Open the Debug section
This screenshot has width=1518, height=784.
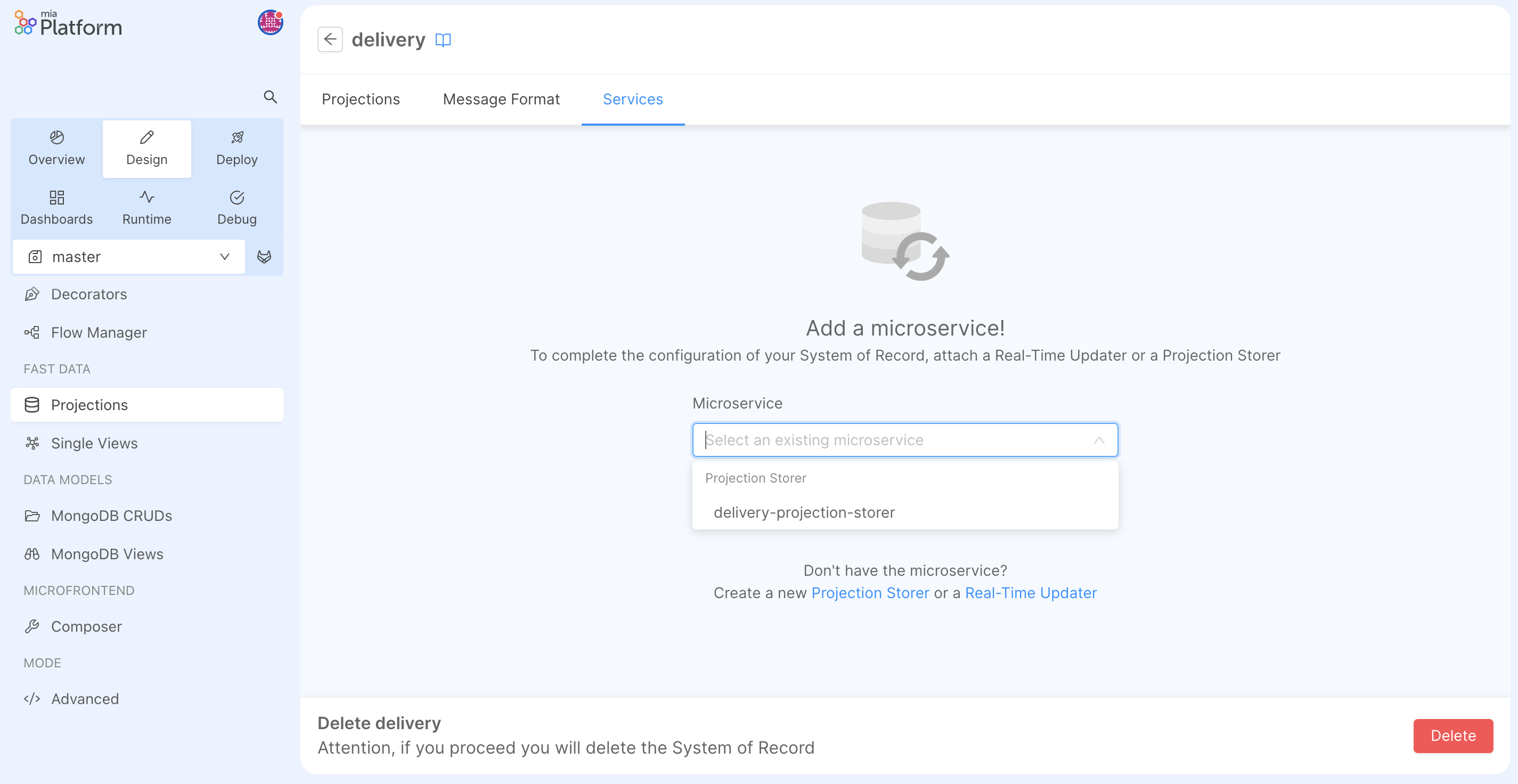236,208
